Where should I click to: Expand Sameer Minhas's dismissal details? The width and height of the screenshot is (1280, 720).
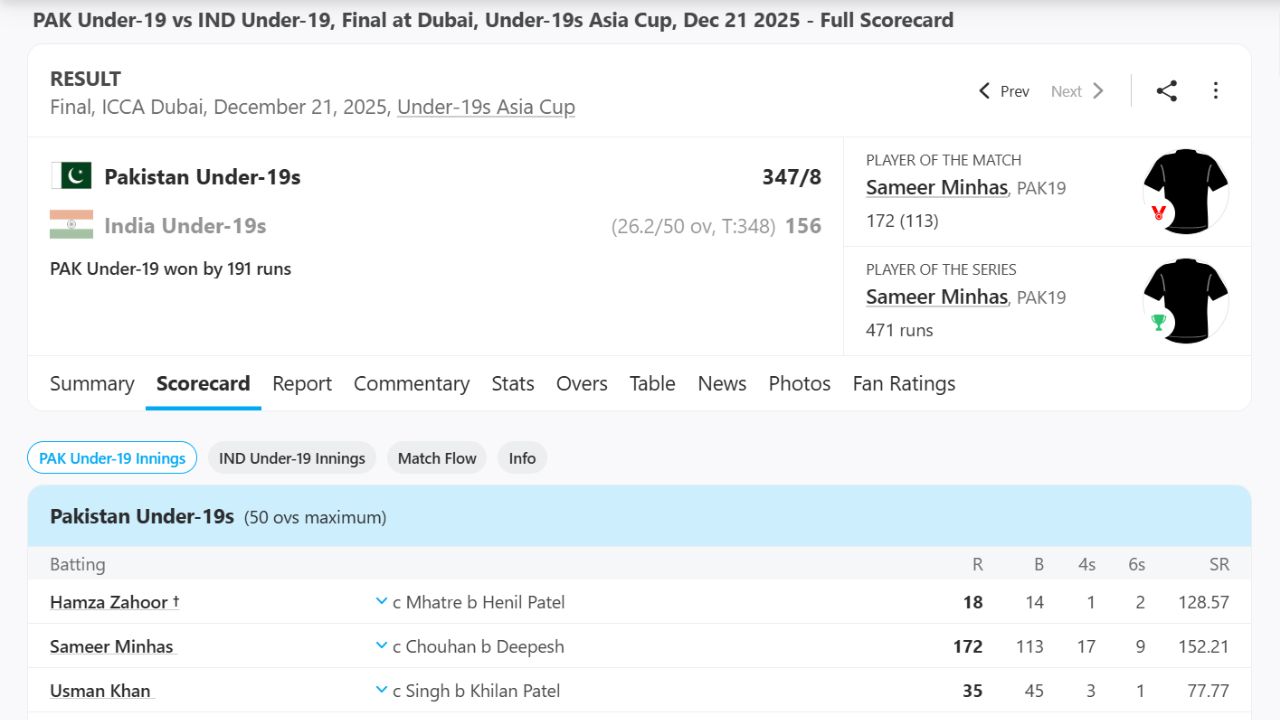coord(381,646)
